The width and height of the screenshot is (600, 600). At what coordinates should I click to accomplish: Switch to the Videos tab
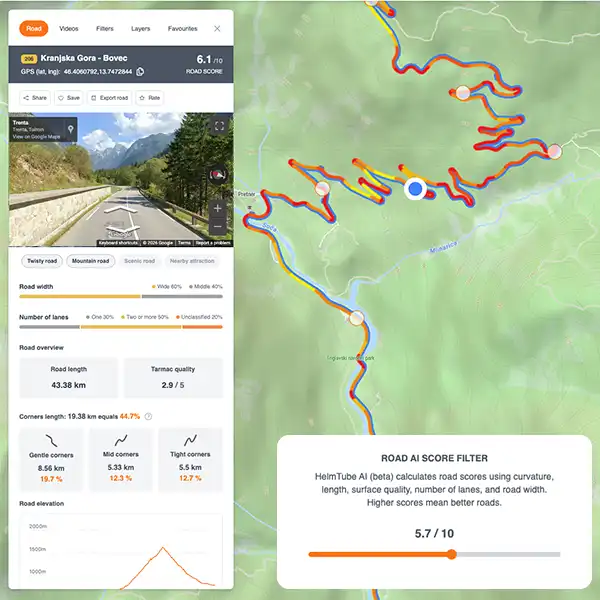pos(69,29)
